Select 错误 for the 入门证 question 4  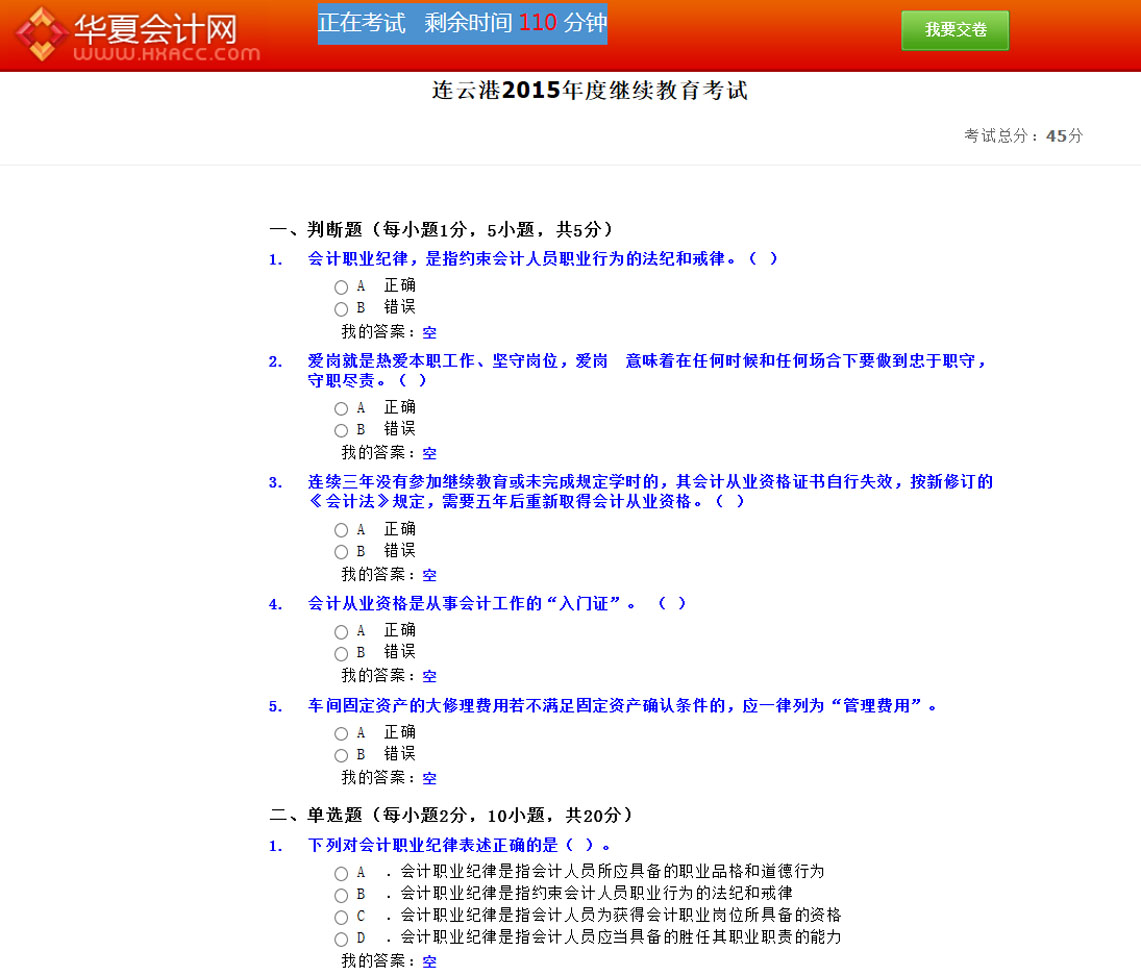pyautogui.click(x=341, y=654)
